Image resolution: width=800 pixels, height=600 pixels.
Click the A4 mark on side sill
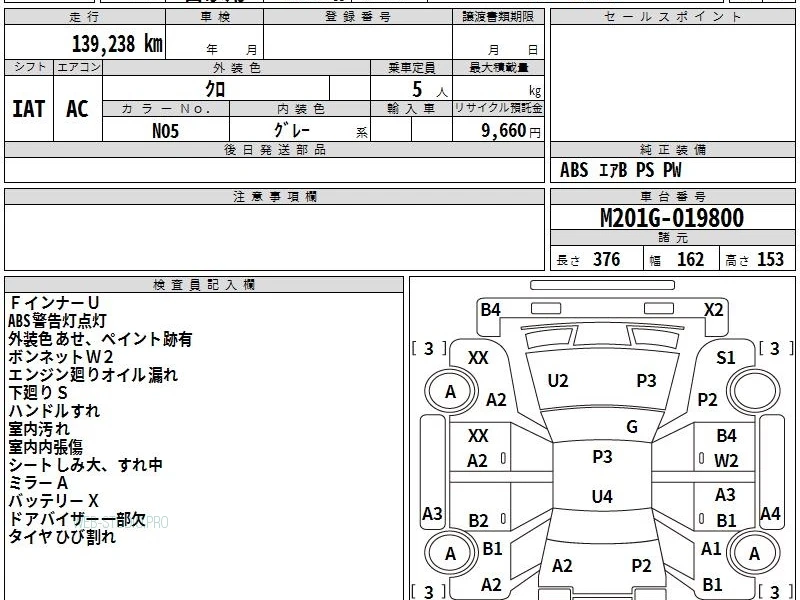[770, 514]
